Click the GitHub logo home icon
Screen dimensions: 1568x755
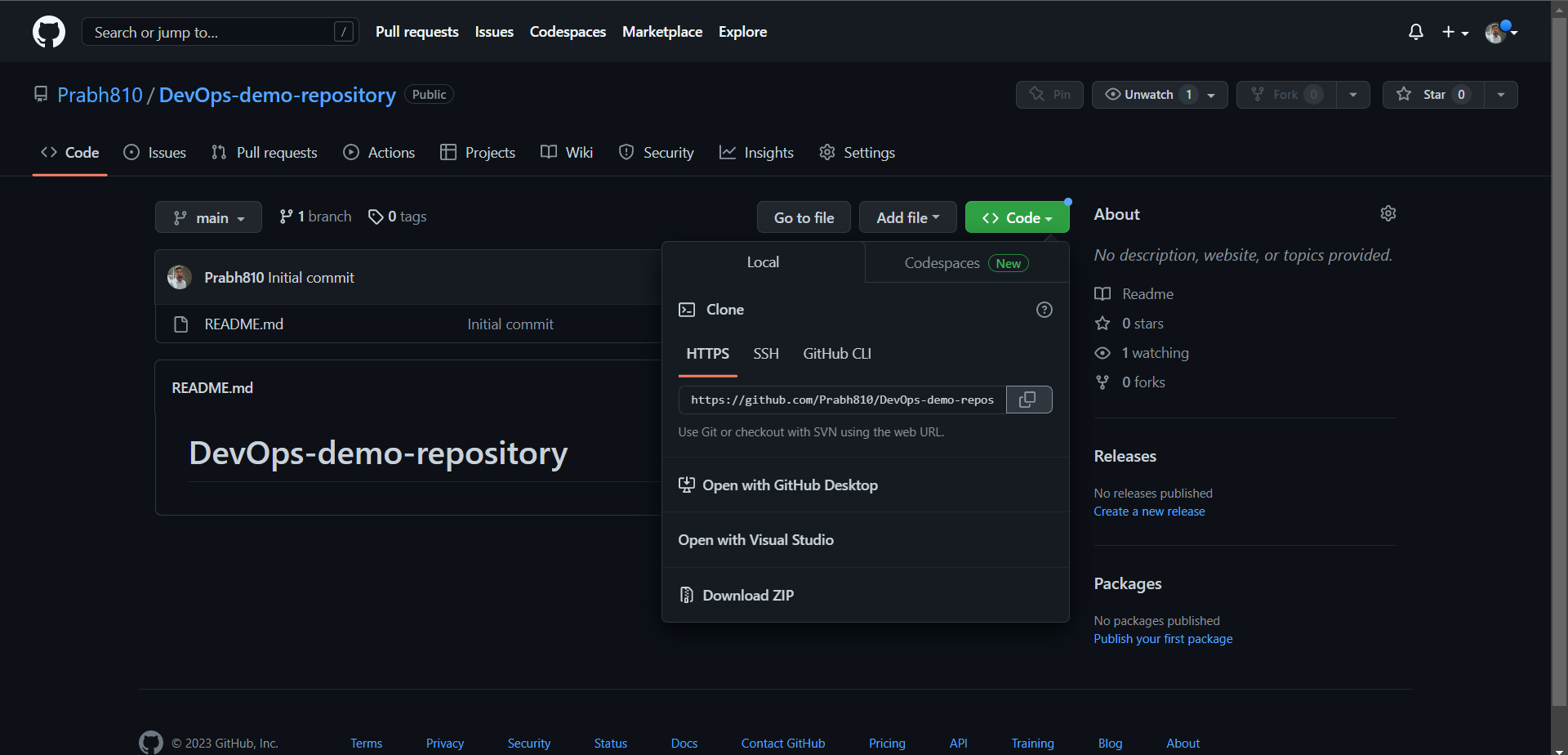[49, 32]
